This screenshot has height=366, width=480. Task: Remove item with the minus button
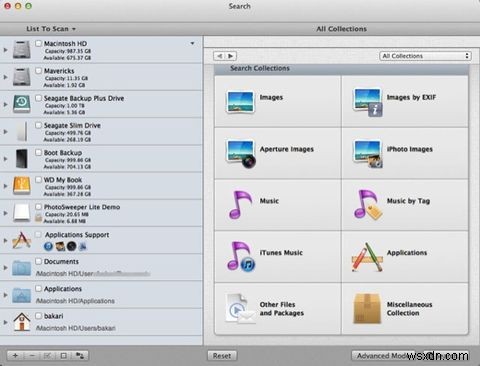[32, 356]
